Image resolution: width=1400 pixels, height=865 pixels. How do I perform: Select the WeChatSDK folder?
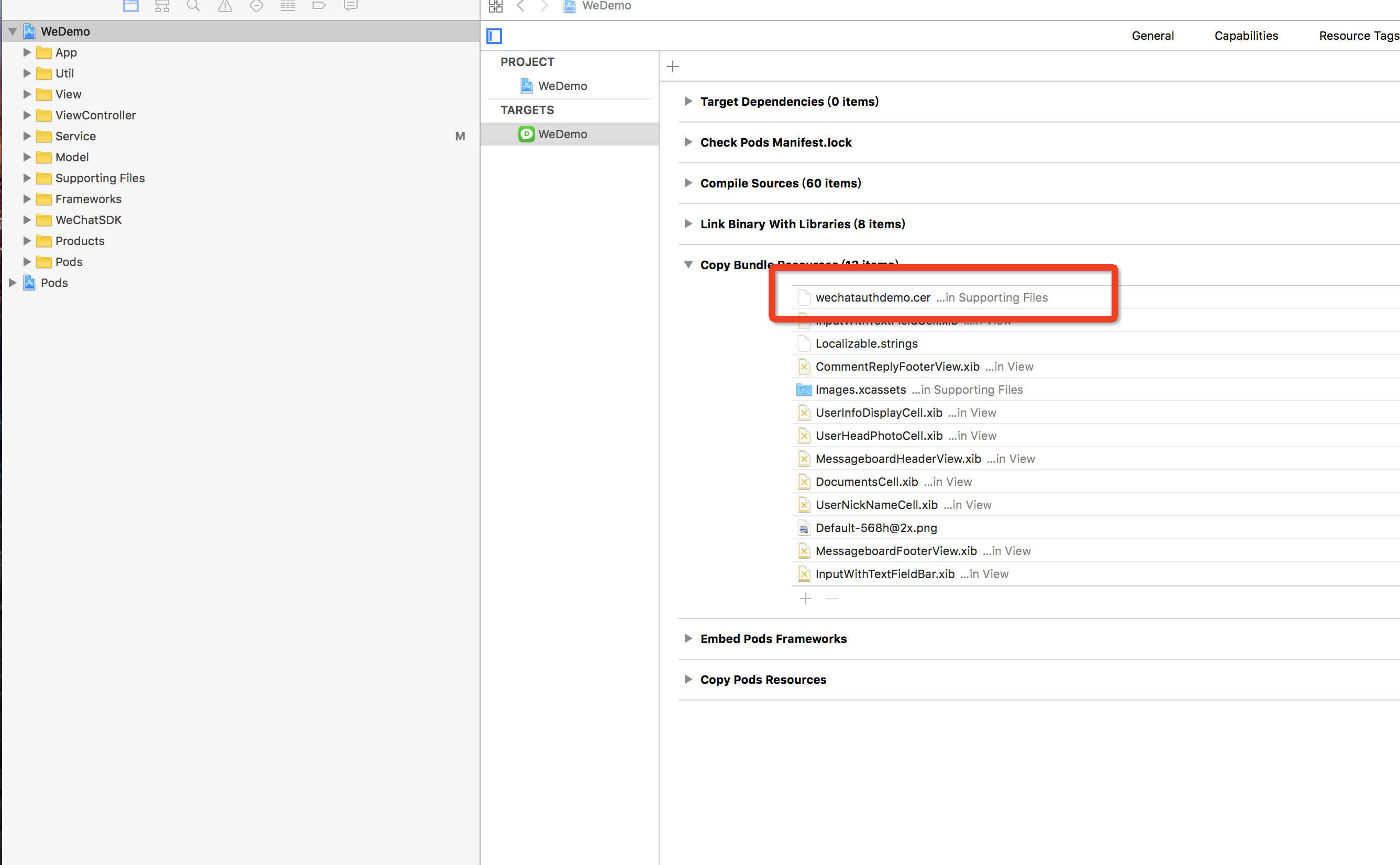pyautogui.click(x=88, y=220)
